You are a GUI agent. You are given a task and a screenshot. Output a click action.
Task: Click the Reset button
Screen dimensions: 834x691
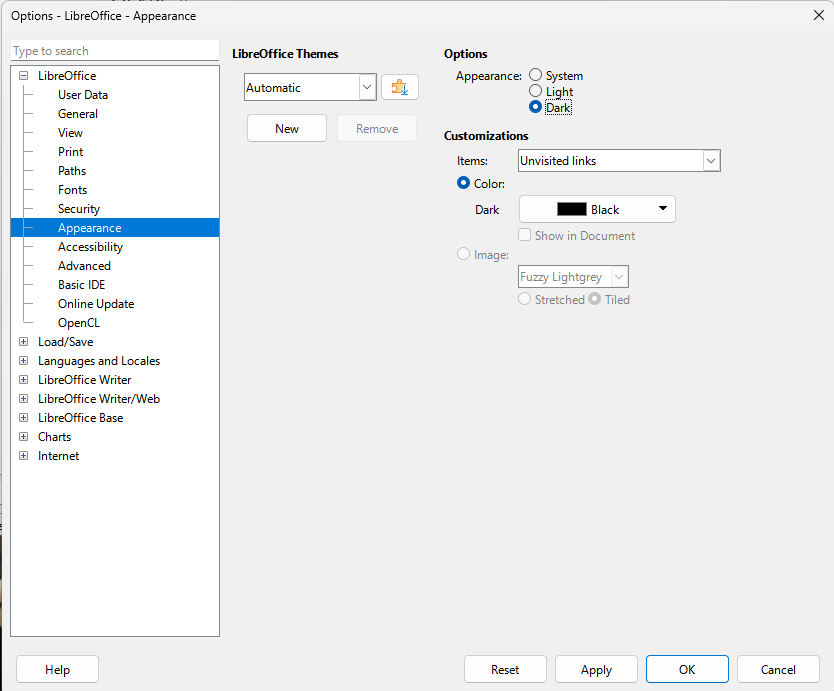coord(505,669)
